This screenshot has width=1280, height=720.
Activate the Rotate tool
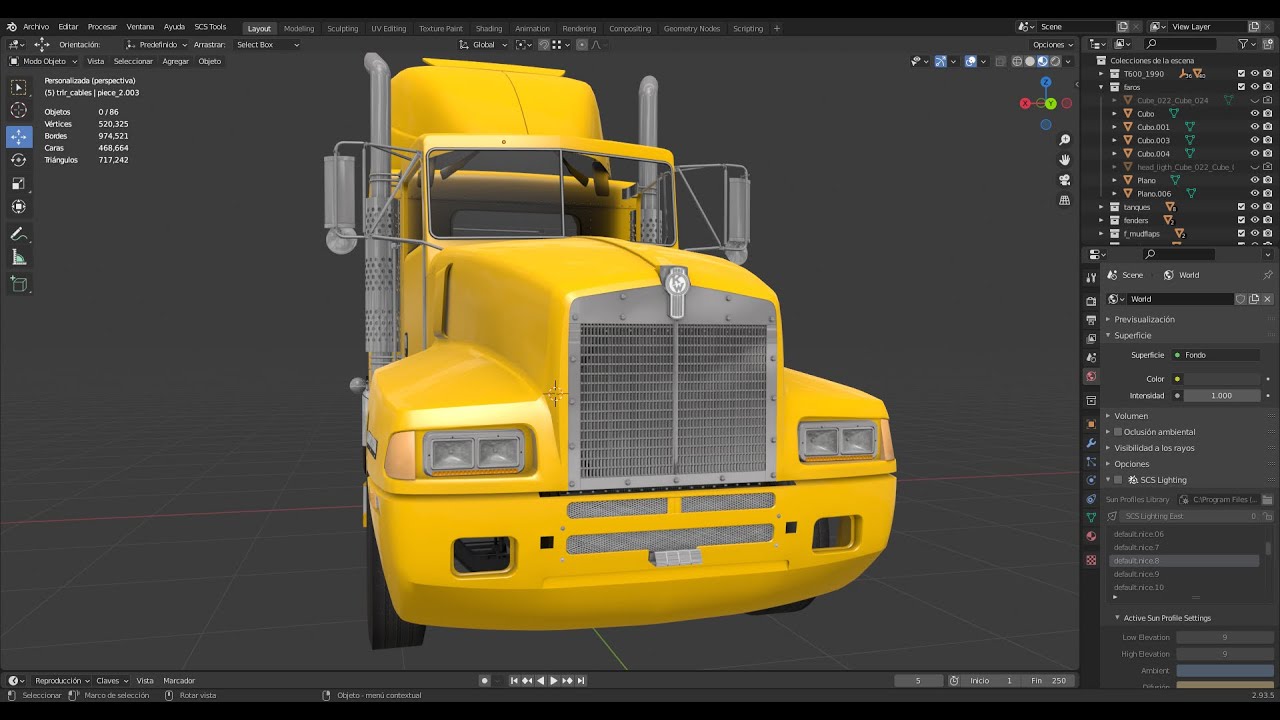(18, 160)
